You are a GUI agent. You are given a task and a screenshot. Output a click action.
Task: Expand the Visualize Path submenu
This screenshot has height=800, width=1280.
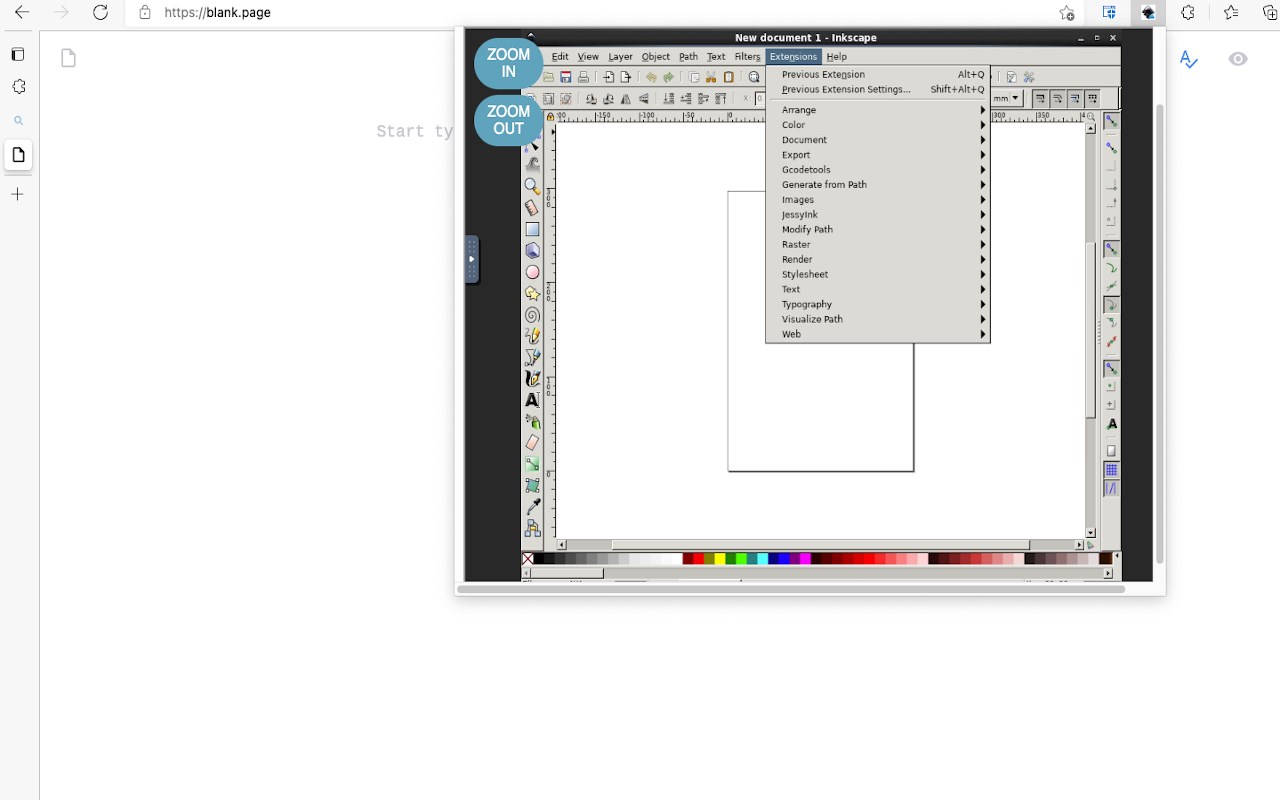click(878, 319)
